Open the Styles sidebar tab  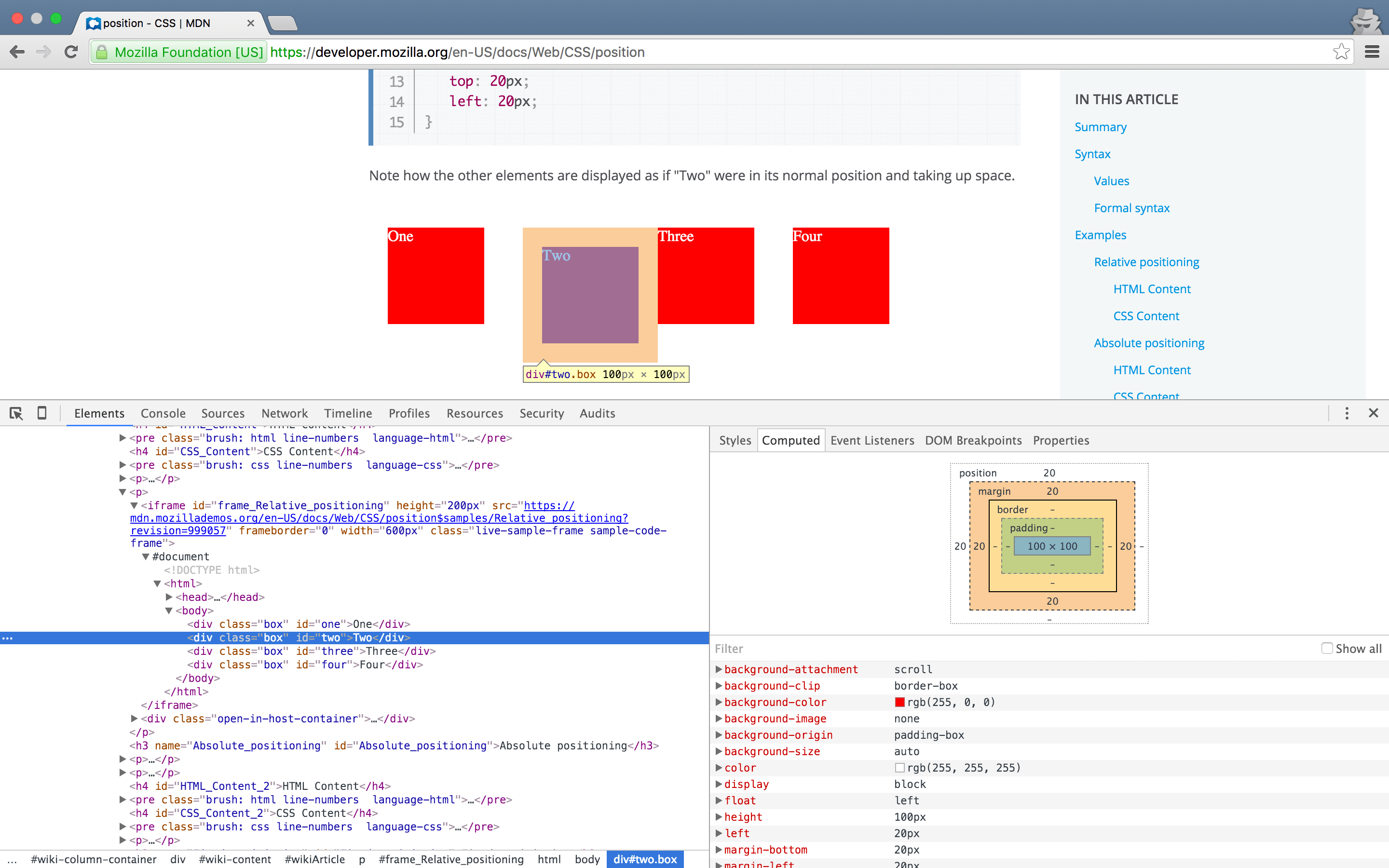click(x=735, y=440)
